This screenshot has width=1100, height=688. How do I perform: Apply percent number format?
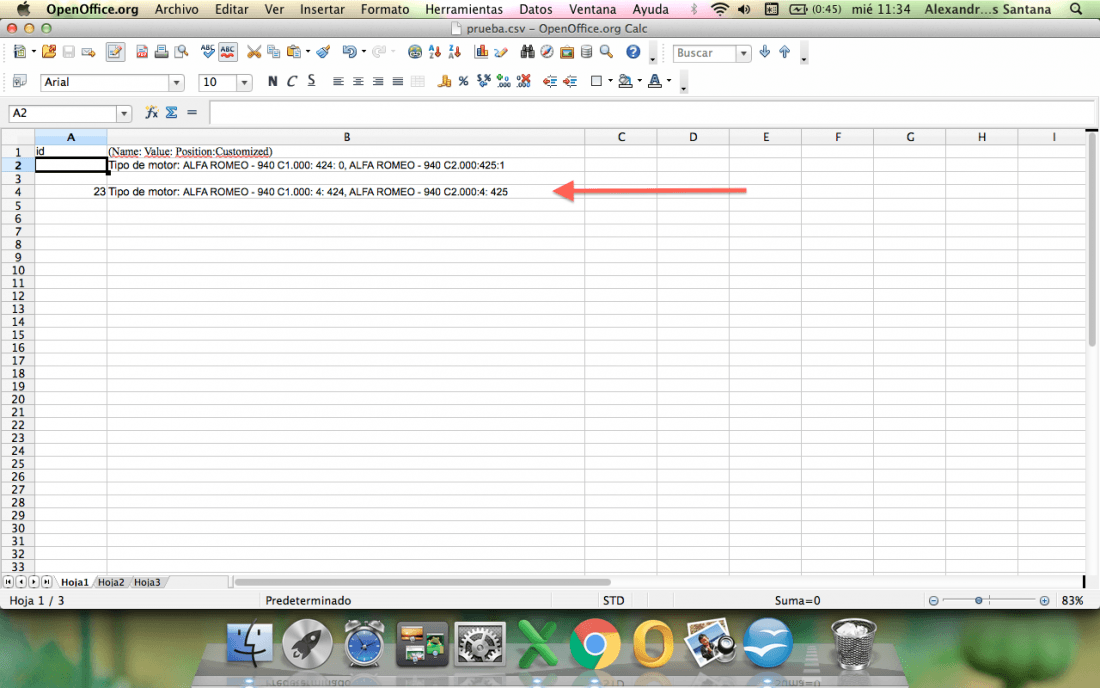[464, 81]
